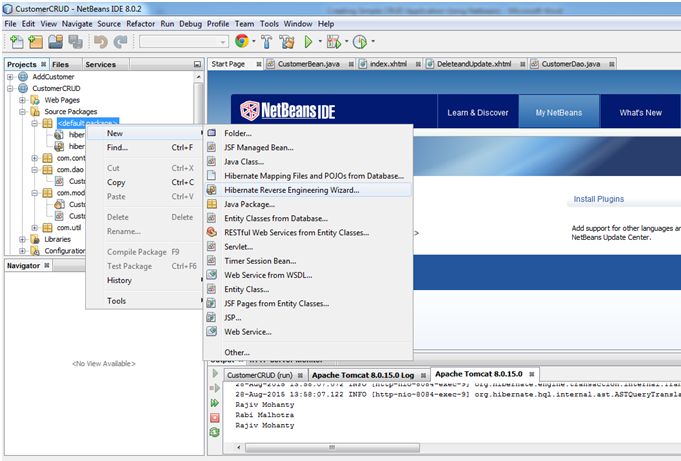Open the CustomerBean.java editor tab

(x=309, y=64)
